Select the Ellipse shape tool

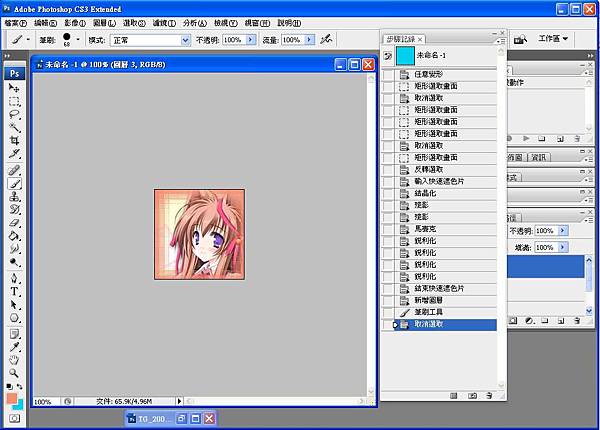pos(14,318)
